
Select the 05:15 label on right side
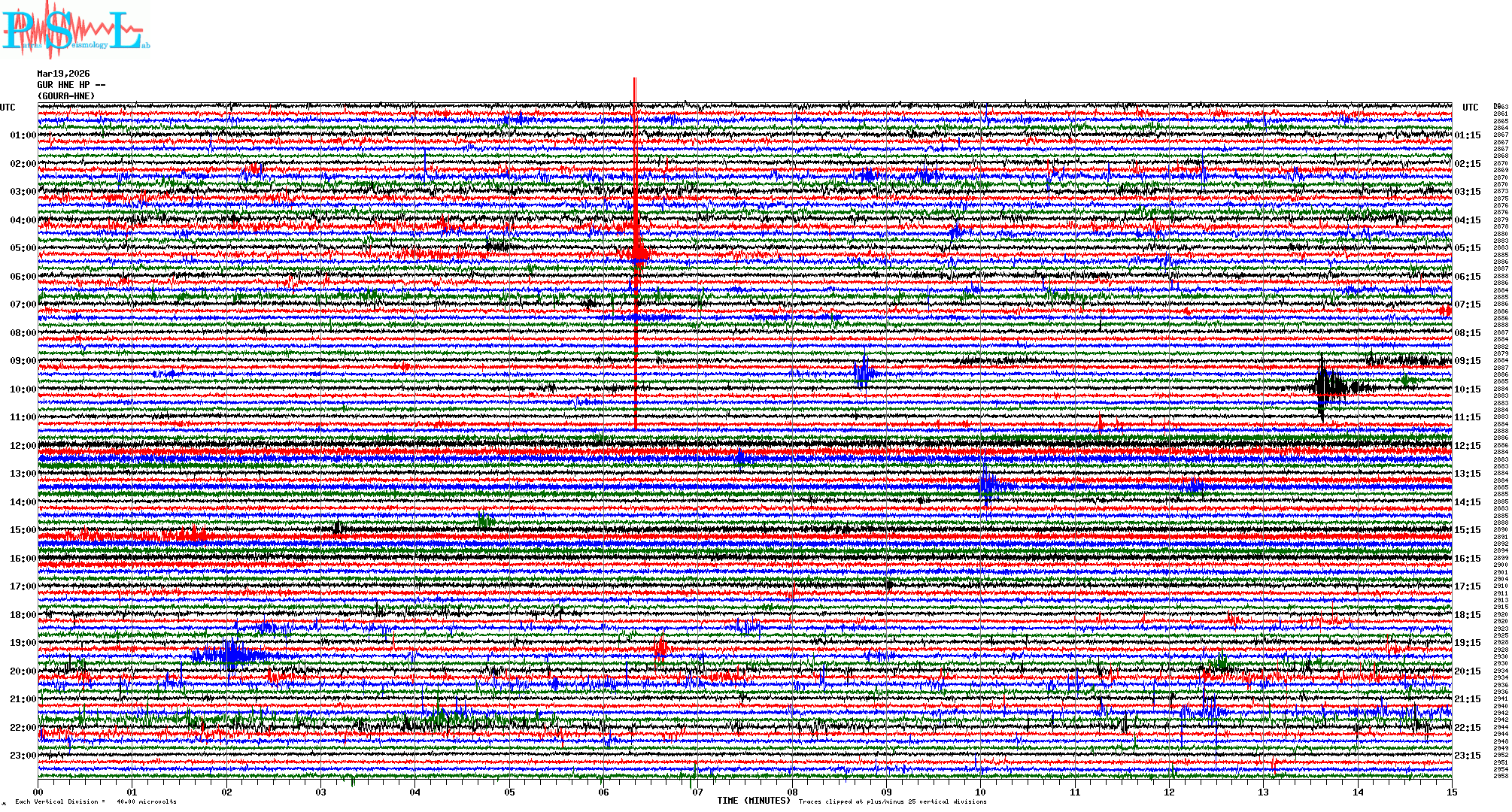click(1467, 248)
